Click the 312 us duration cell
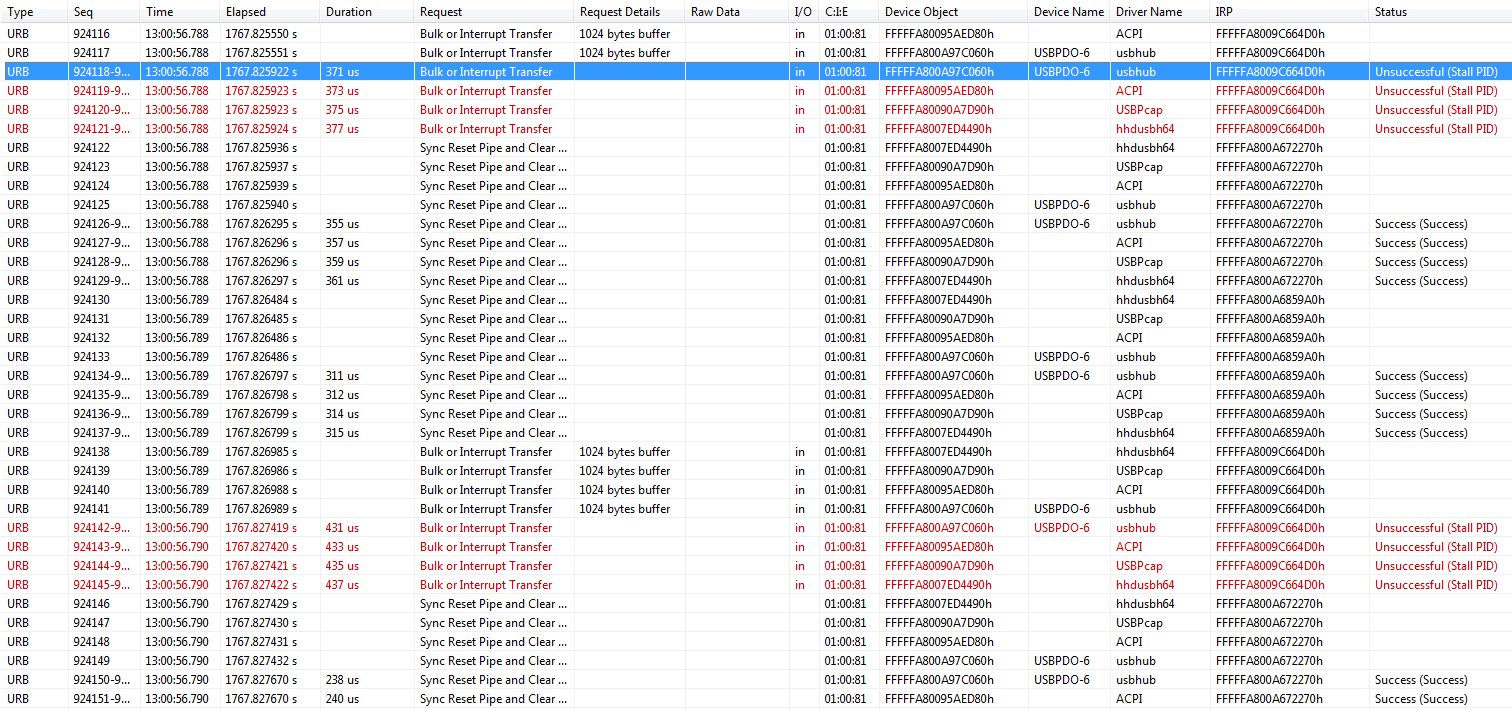This screenshot has width=1512, height=710. [x=367, y=395]
